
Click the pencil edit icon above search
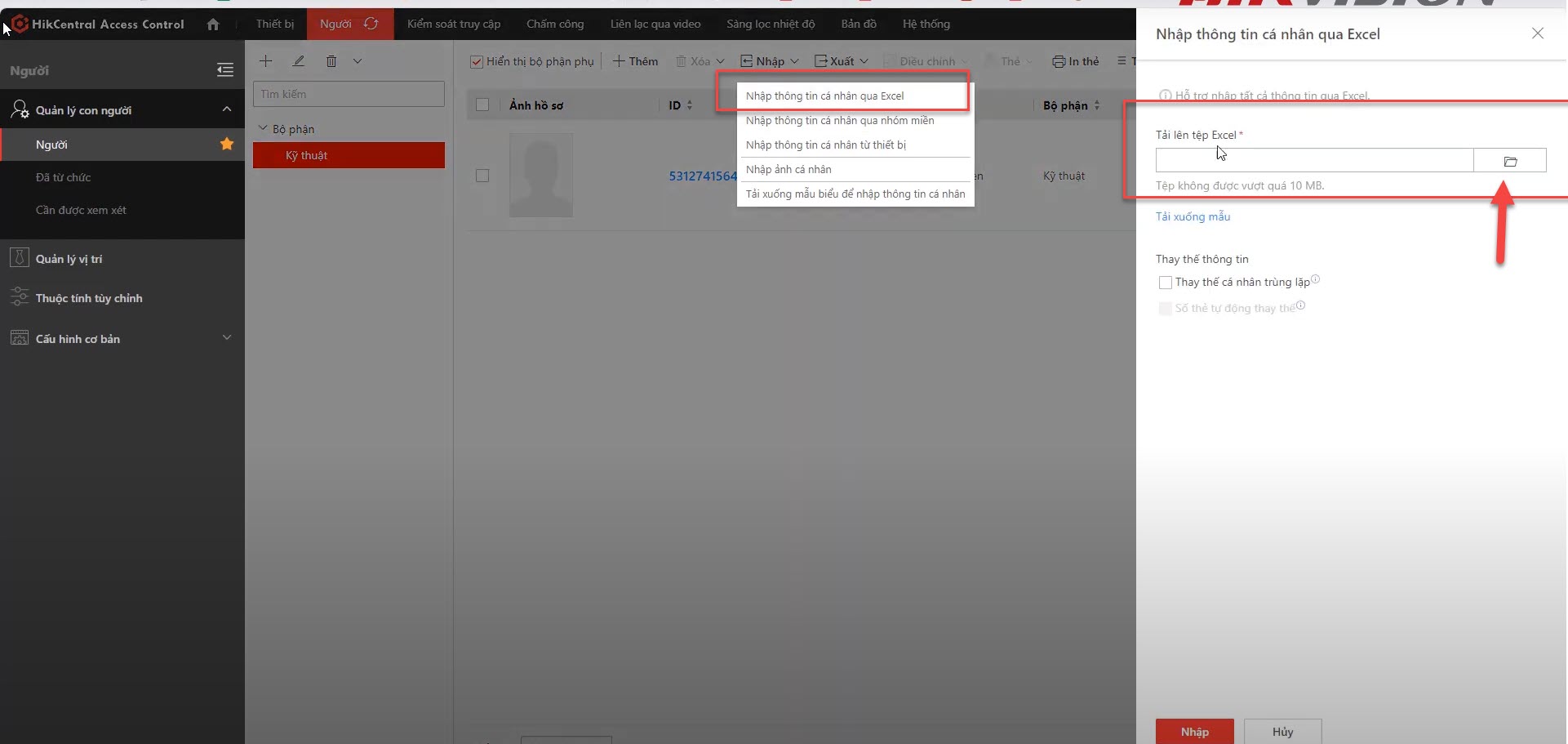pos(299,61)
